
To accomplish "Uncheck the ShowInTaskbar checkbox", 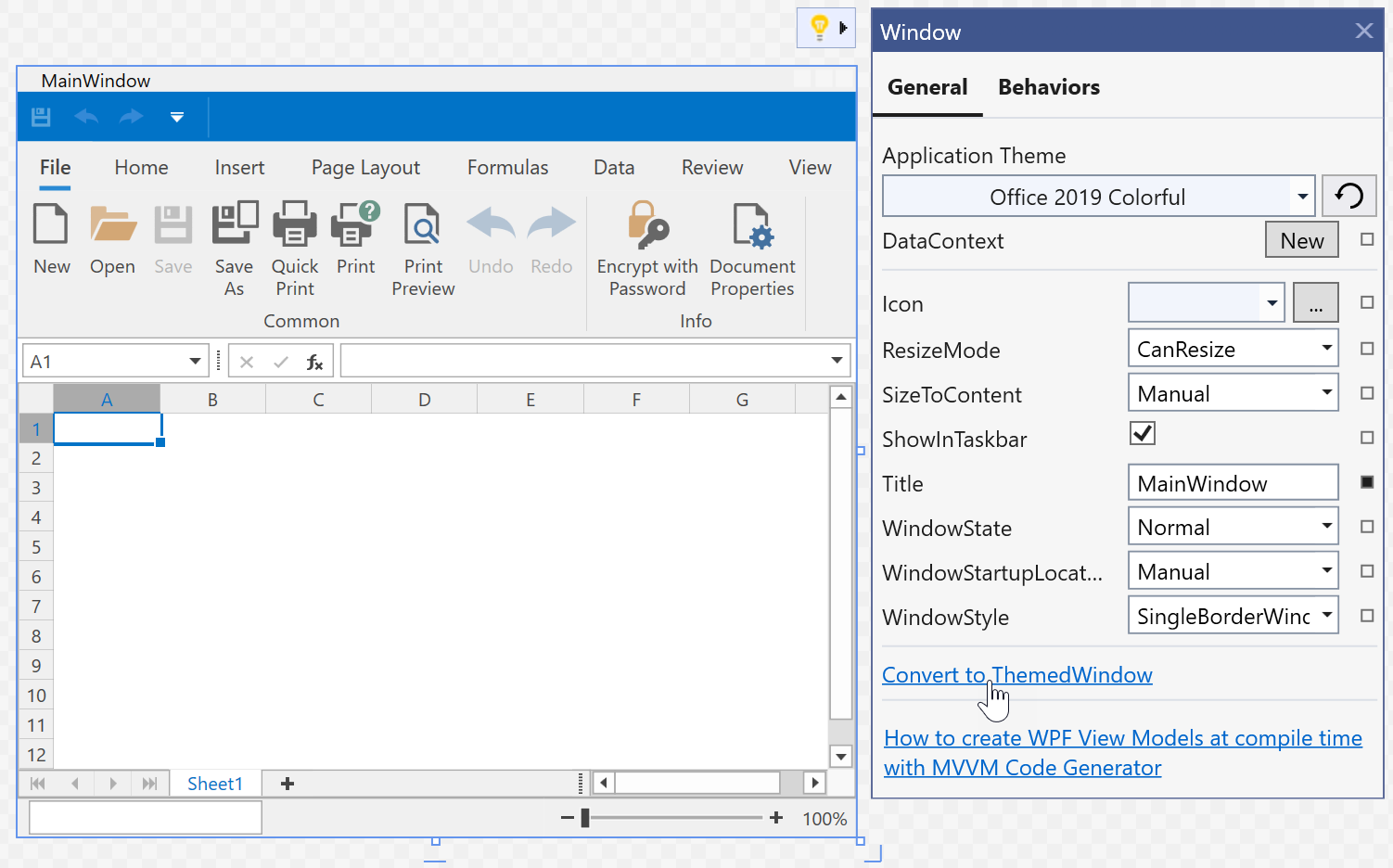I will pyautogui.click(x=1142, y=433).
